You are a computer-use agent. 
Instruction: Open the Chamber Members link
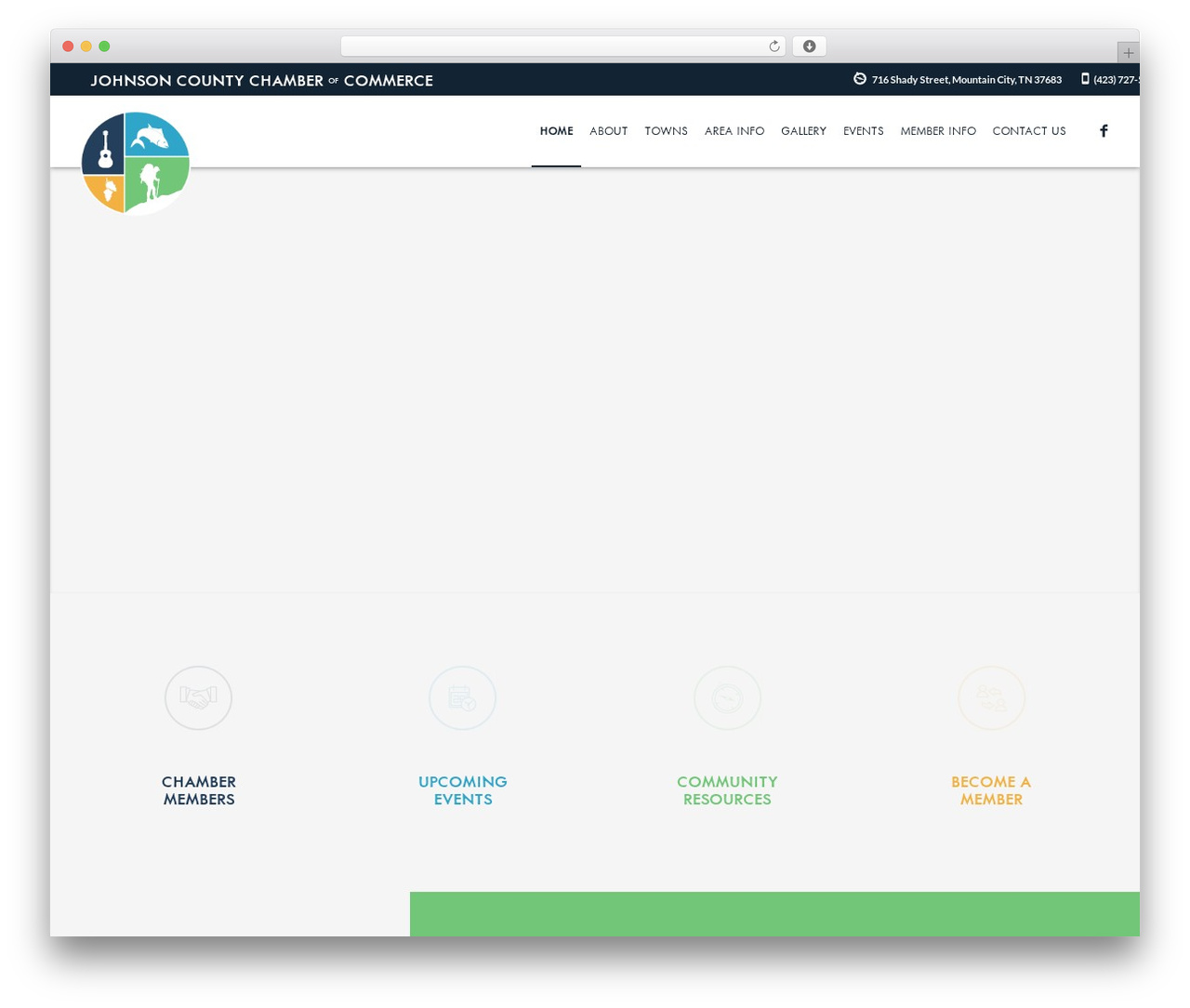coord(199,790)
